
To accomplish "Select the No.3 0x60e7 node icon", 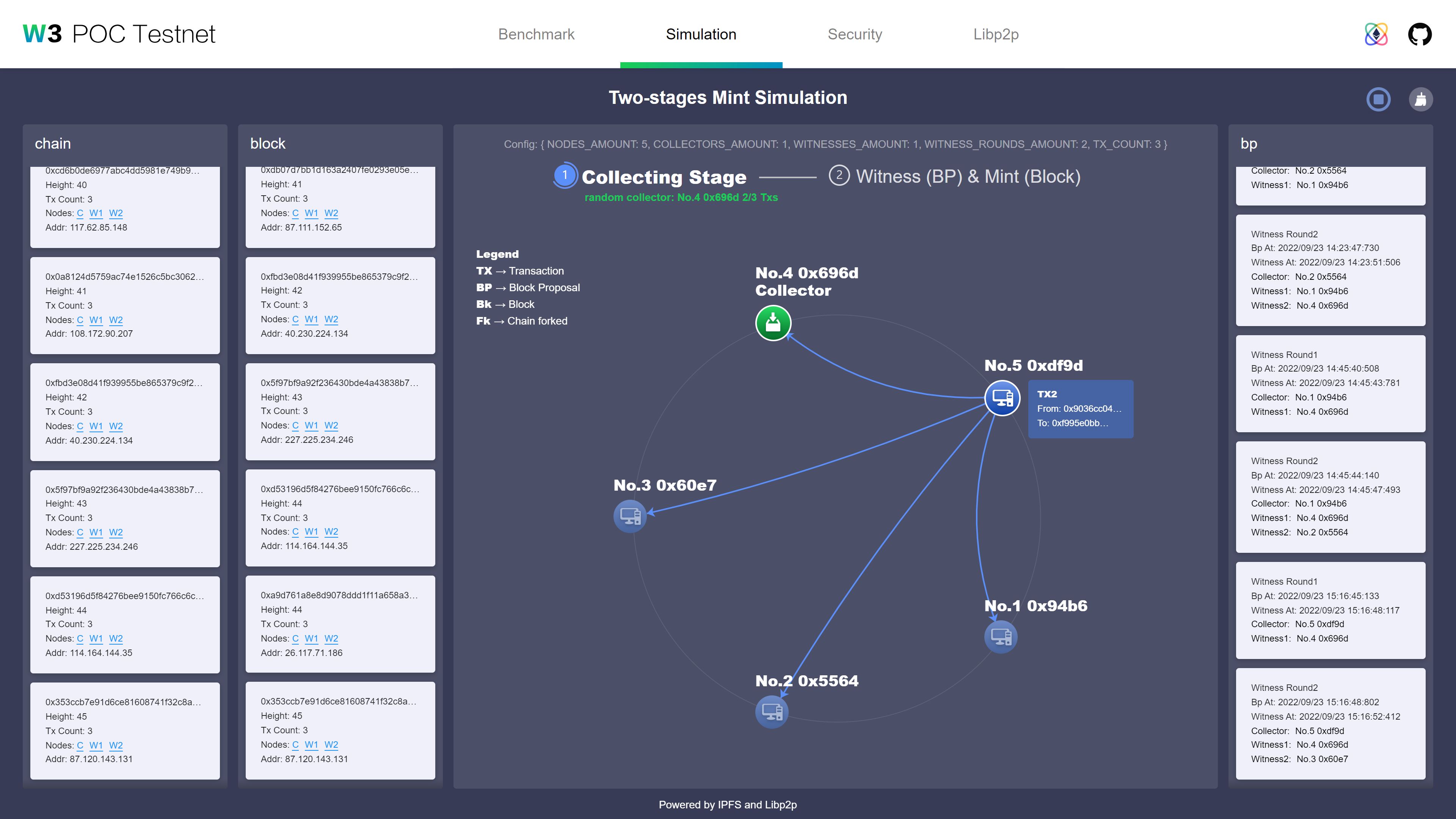I will coord(630,516).
